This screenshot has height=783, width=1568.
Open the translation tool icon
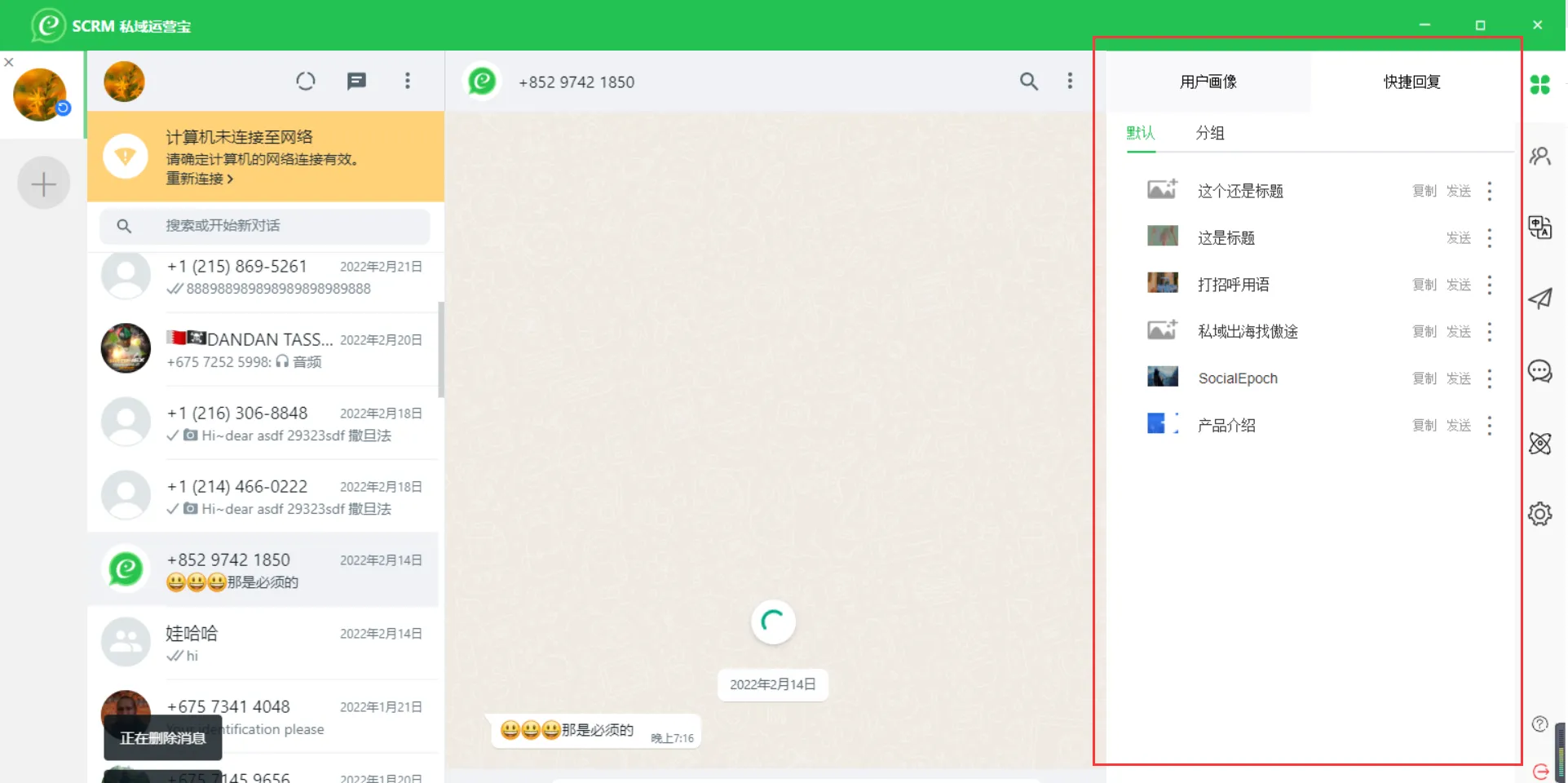click(x=1539, y=228)
